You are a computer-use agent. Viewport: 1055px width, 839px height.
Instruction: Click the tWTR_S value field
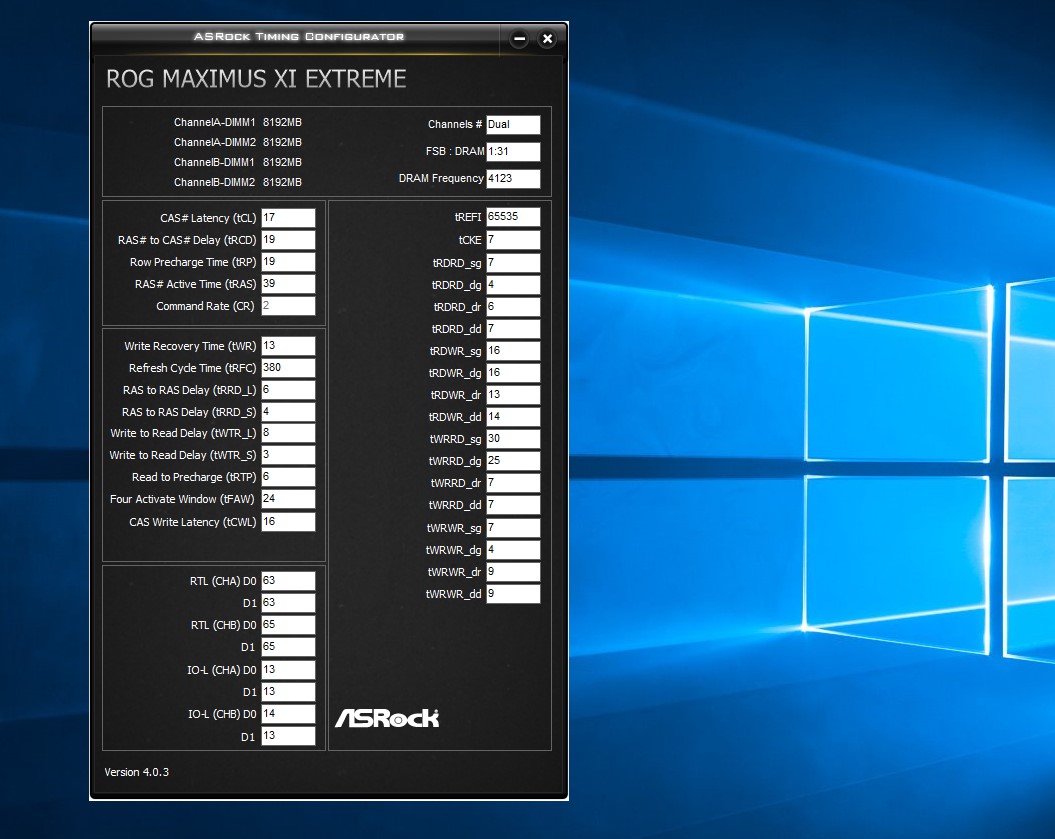(288, 455)
